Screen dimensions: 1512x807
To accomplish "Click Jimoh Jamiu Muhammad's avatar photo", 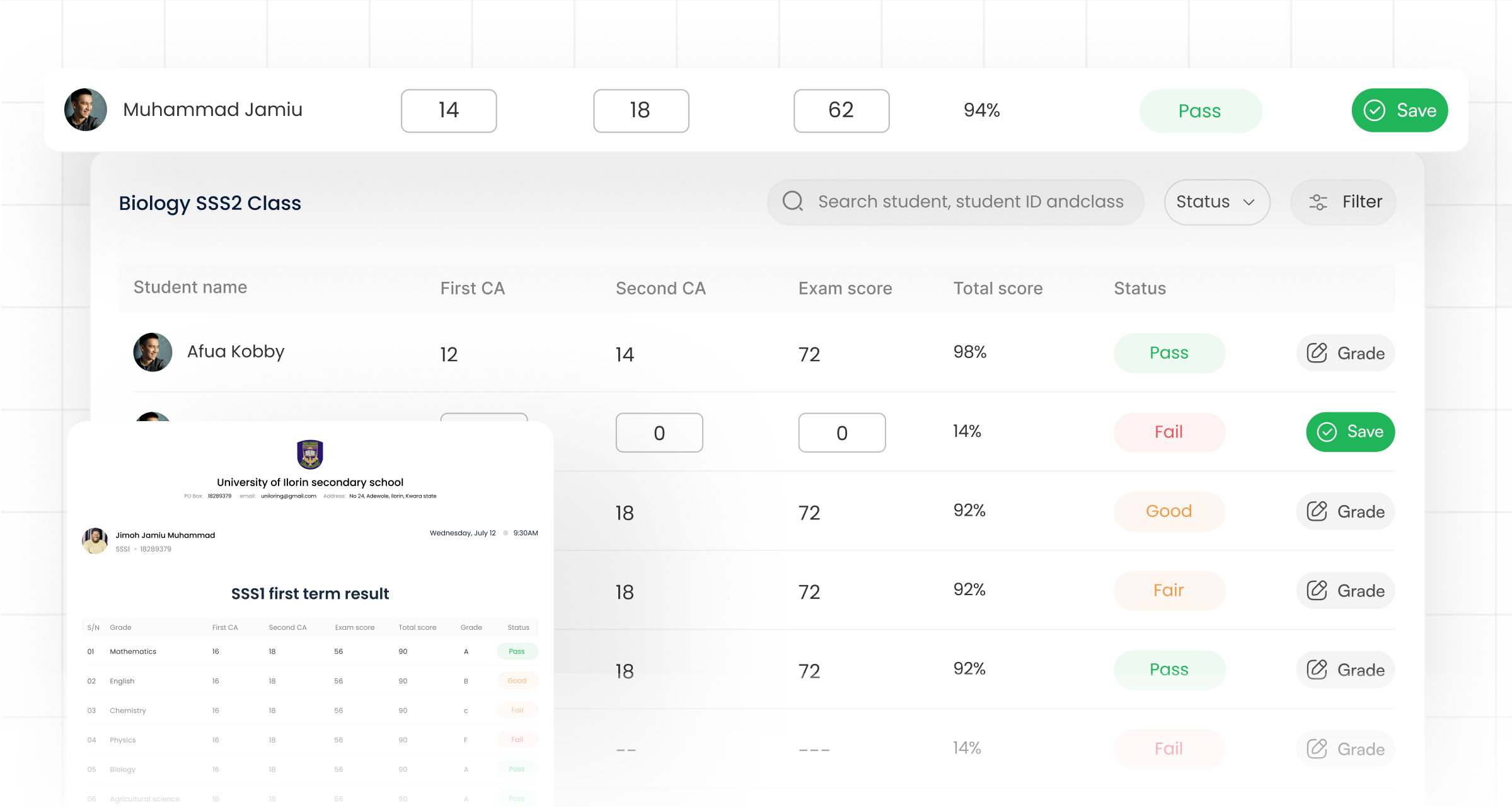I will coord(95,541).
